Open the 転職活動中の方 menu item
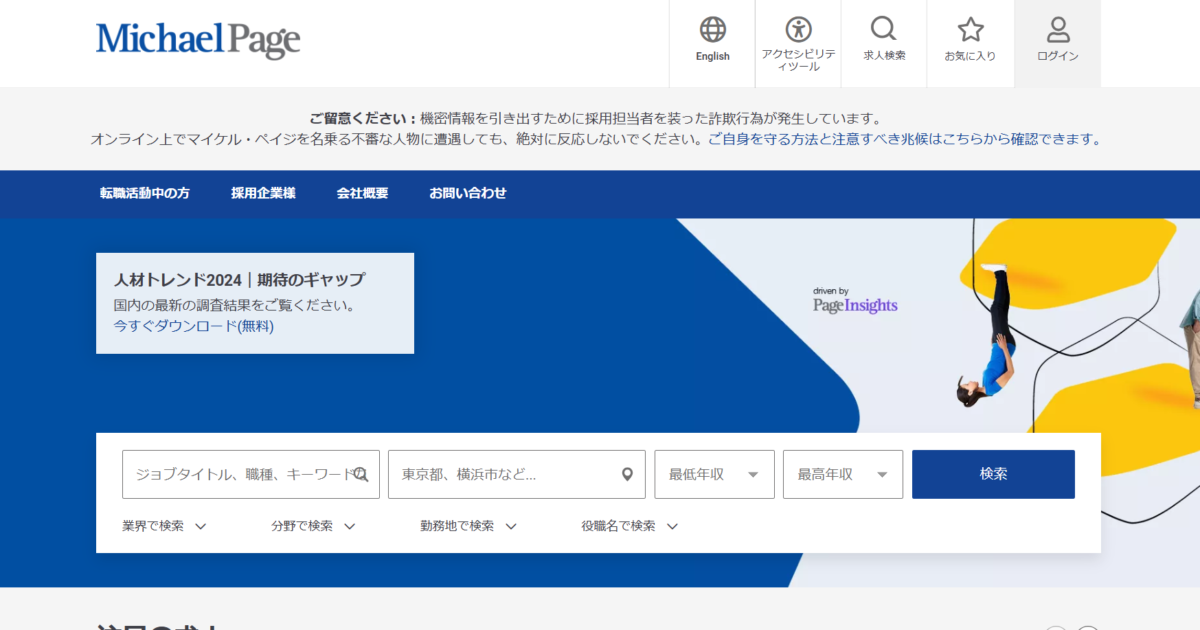Image resolution: width=1200 pixels, height=630 pixels. tap(144, 194)
